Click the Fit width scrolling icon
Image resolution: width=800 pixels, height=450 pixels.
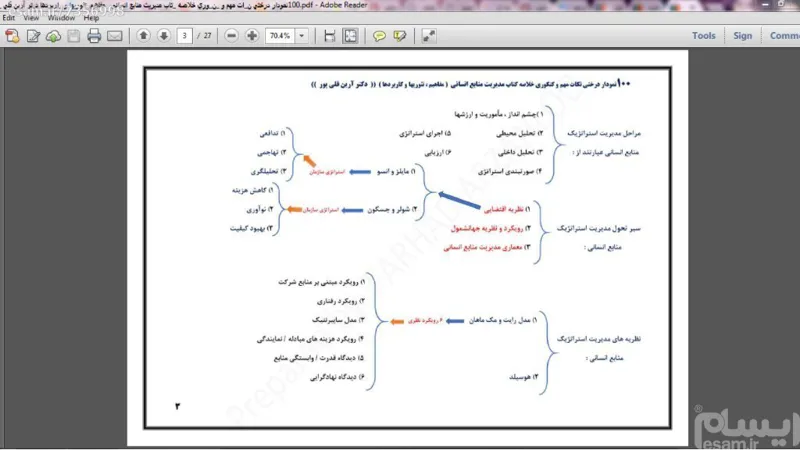pos(330,36)
